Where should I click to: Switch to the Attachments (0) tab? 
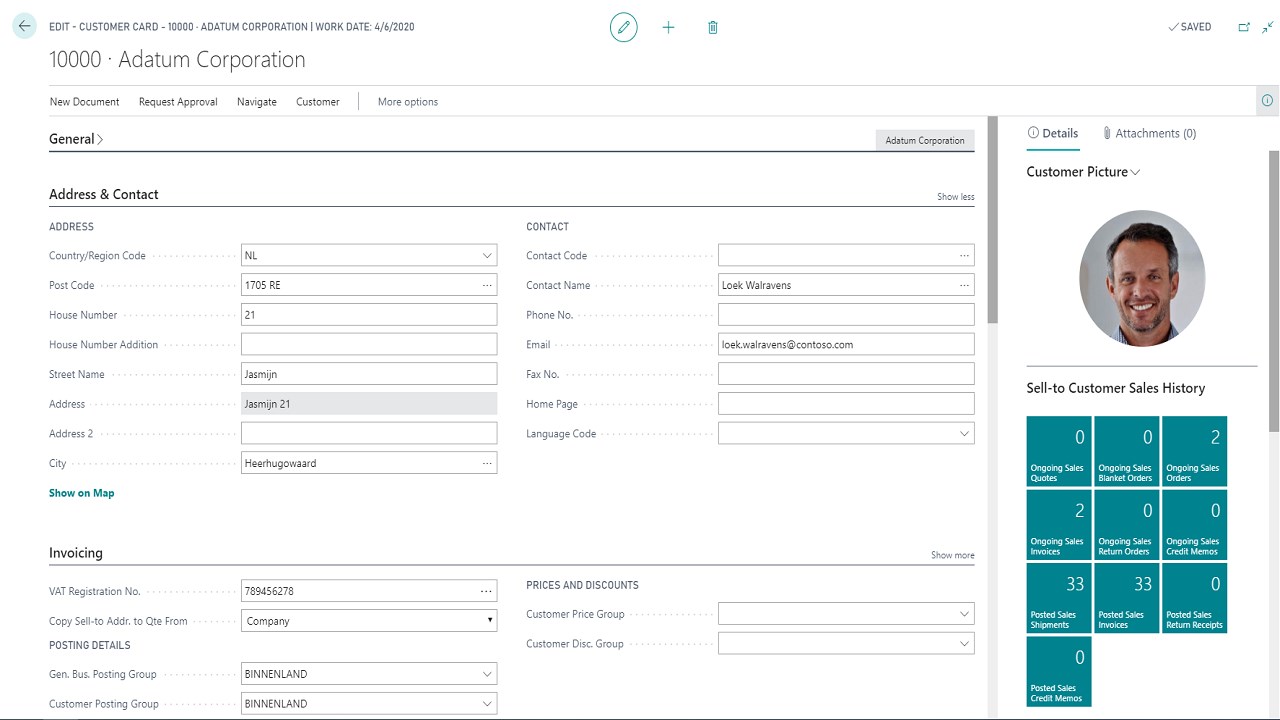[x=1149, y=133]
